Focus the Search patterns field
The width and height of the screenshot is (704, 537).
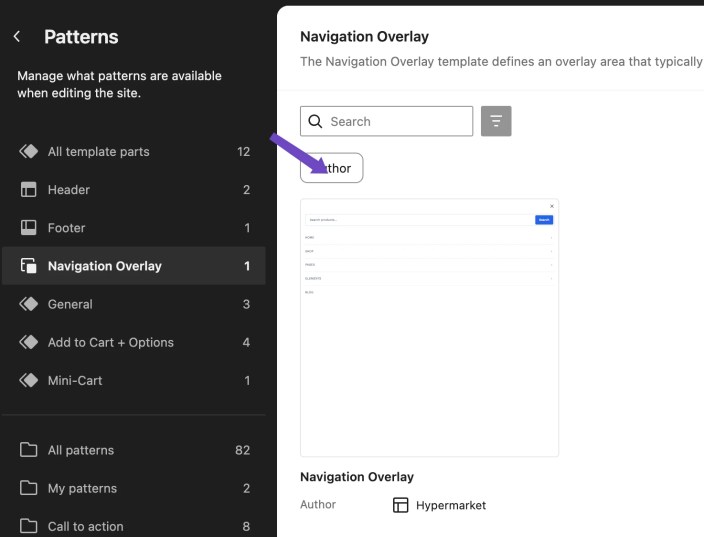pos(386,121)
